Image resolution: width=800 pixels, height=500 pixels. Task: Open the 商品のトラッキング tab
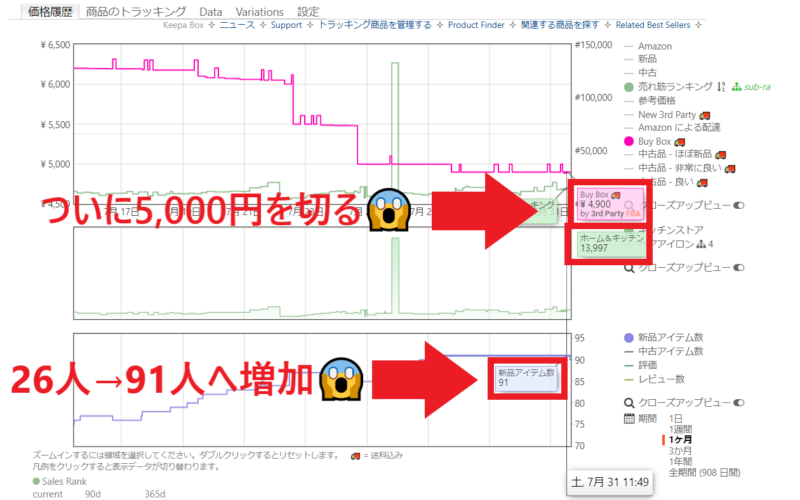click(x=136, y=11)
